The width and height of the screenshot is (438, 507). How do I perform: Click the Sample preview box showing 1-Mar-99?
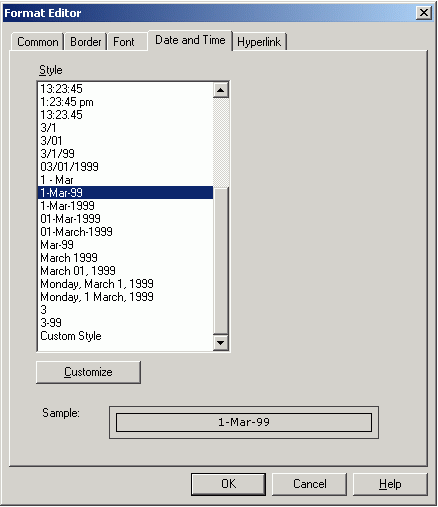244,422
